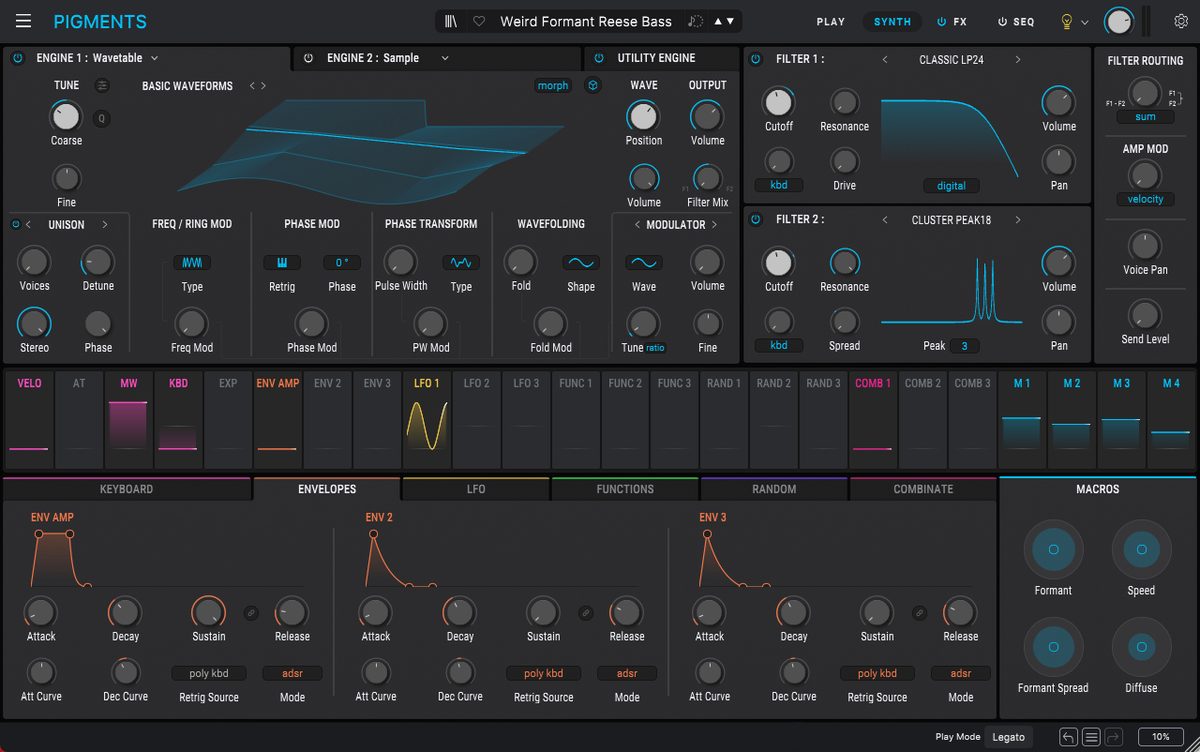
Task: Toggle Unison power button
Action: pos(15,224)
